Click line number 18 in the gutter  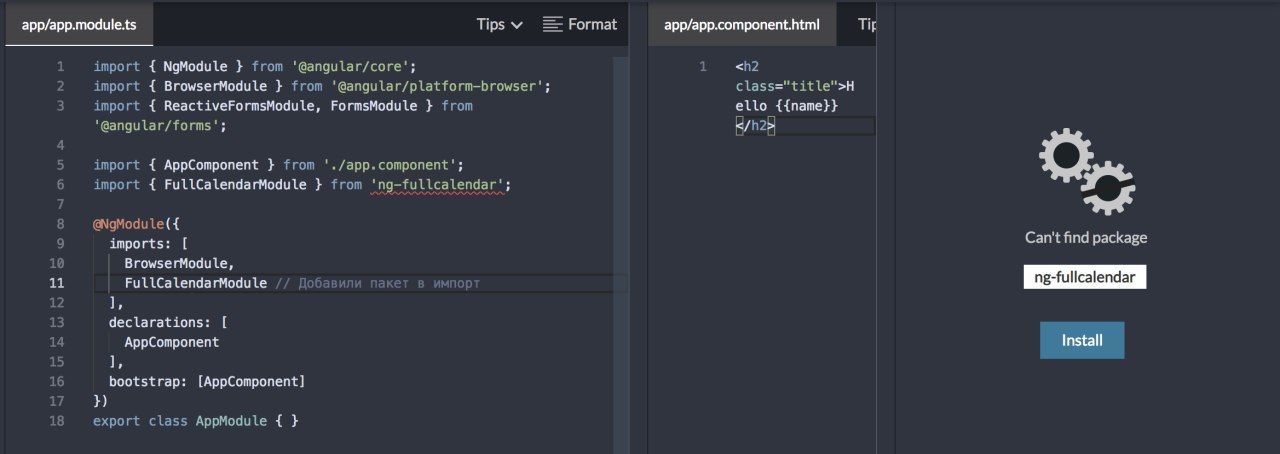(56, 421)
